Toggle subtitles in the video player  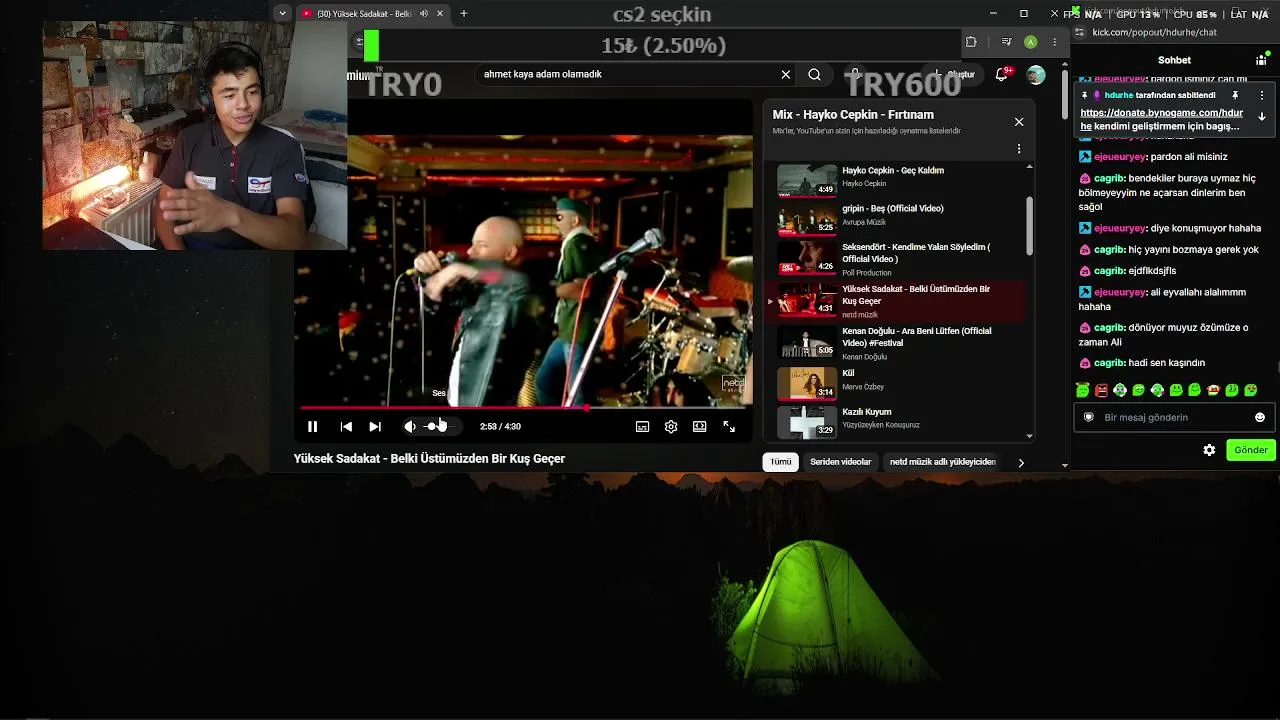pyautogui.click(x=642, y=427)
